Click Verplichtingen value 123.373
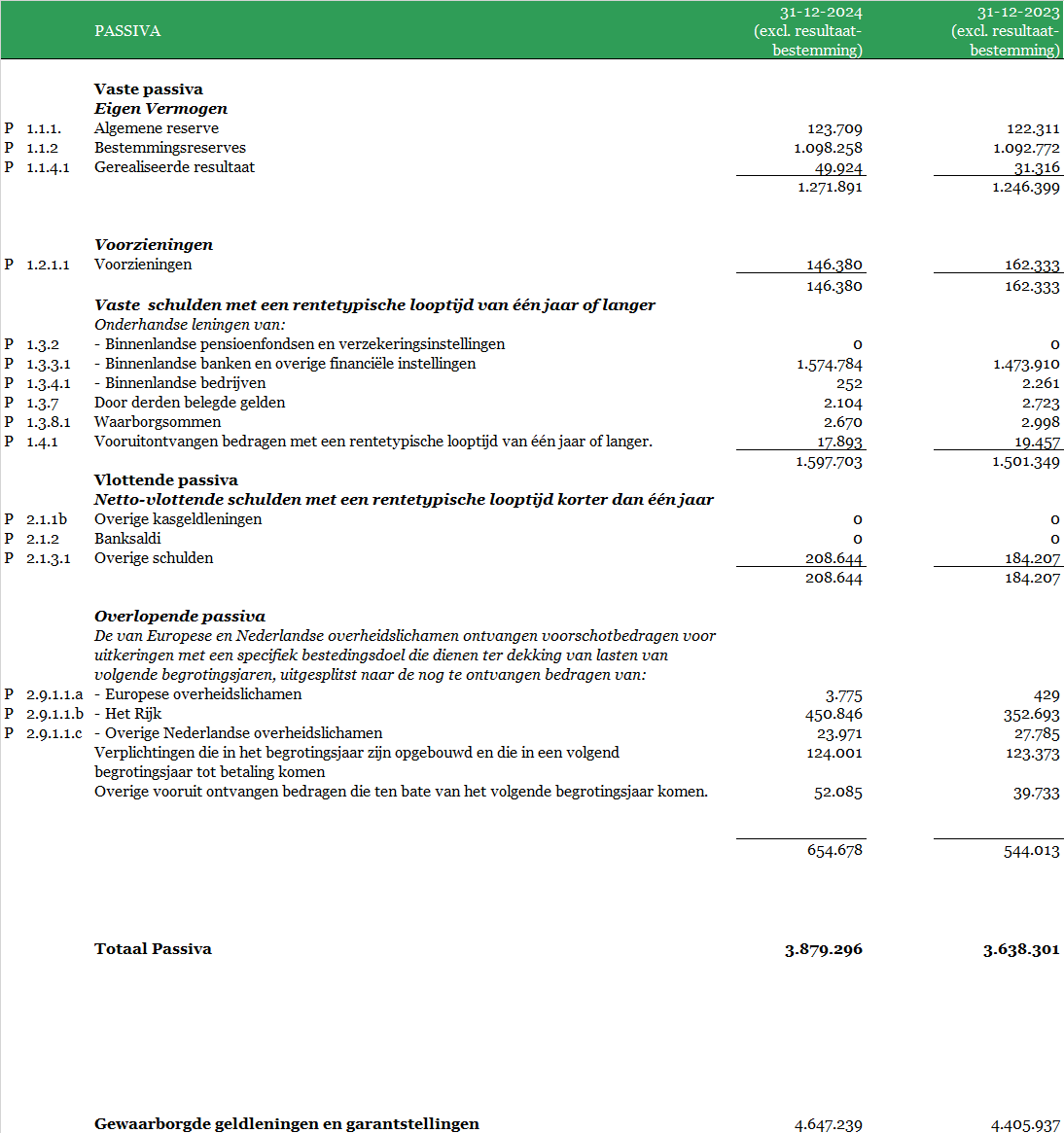The height and width of the screenshot is (1133, 1064). tap(1032, 754)
